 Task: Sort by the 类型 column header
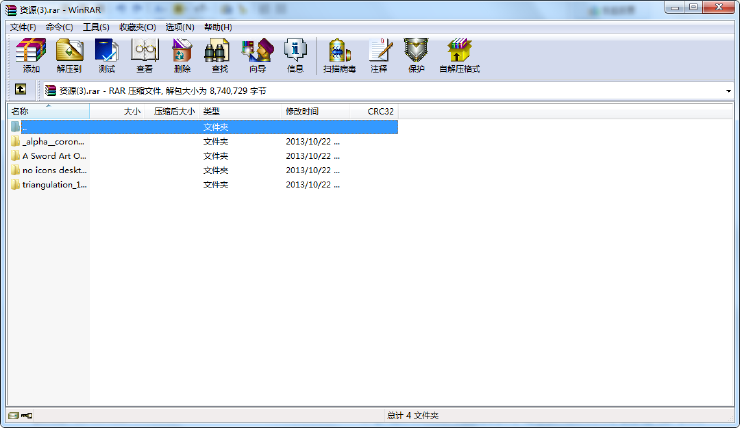tap(240, 111)
